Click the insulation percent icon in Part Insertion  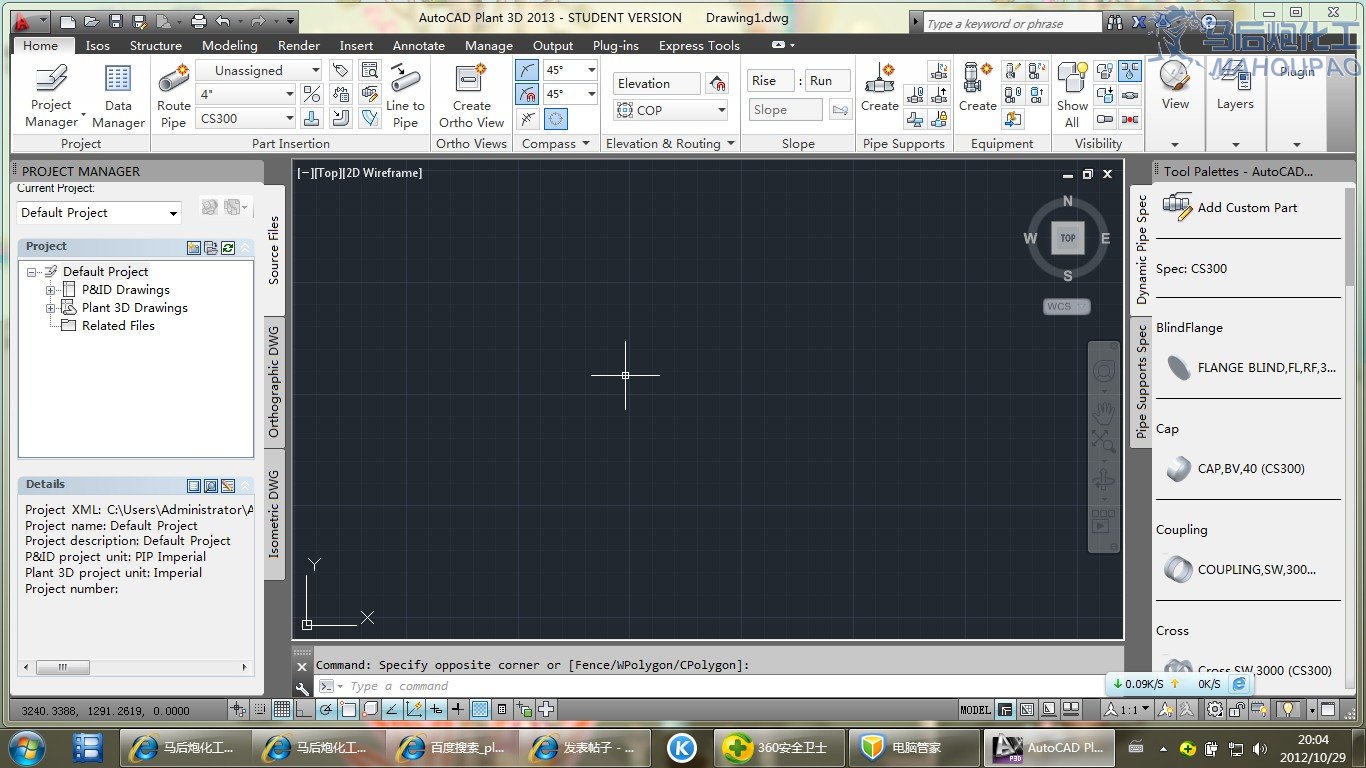(x=312, y=94)
